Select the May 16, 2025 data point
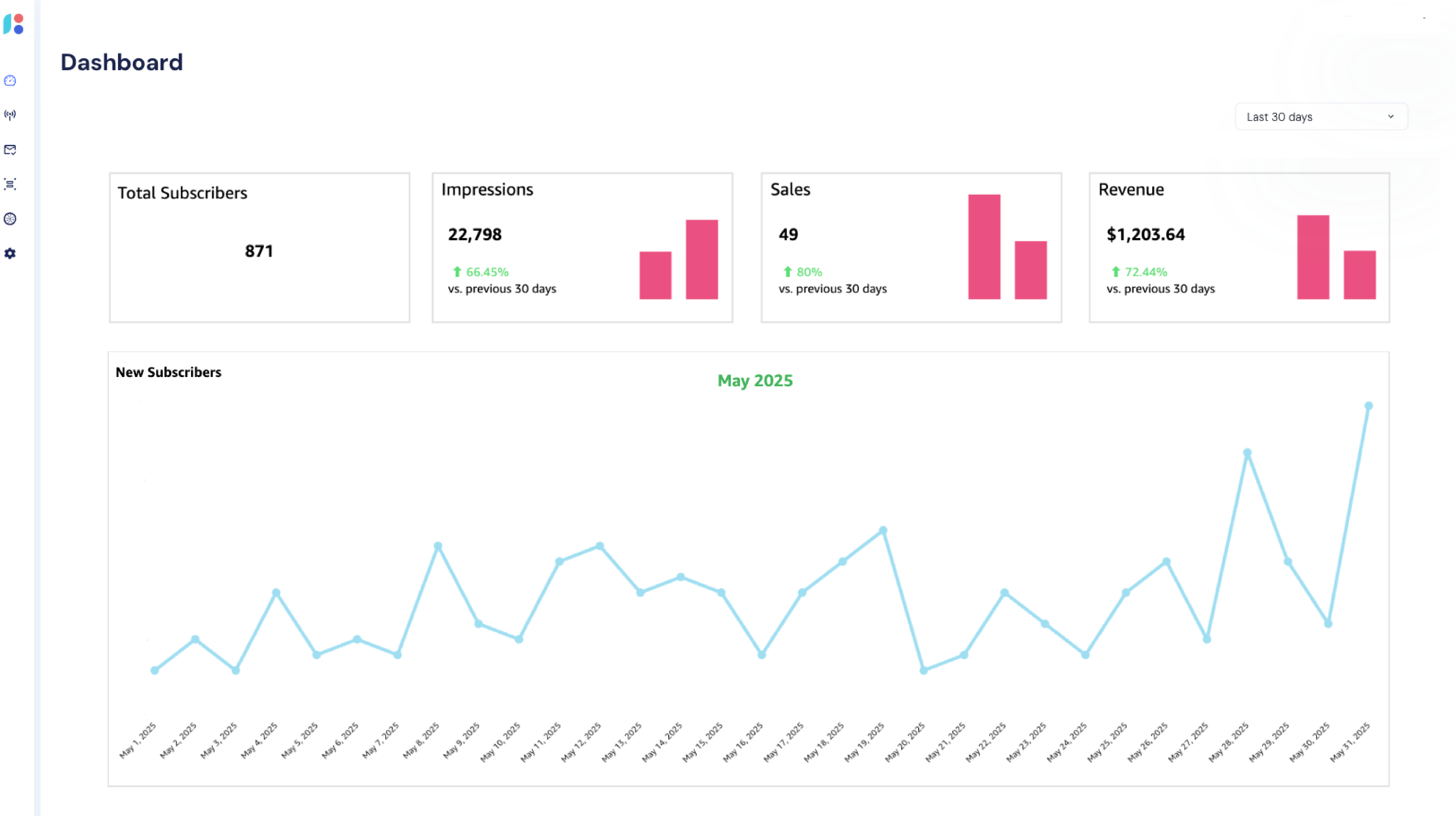The height and width of the screenshot is (816, 1456). [762, 655]
